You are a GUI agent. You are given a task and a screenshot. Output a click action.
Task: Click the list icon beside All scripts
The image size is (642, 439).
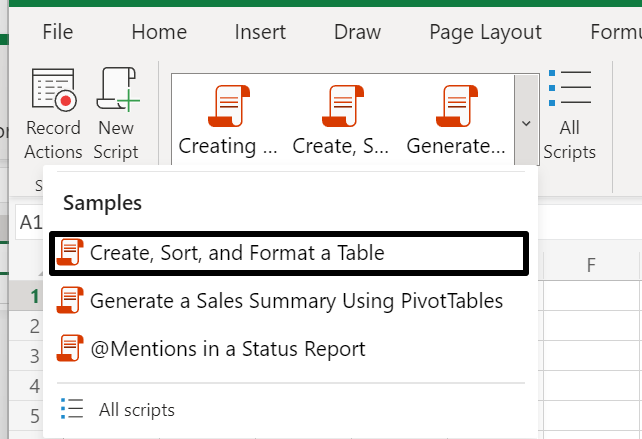[71, 409]
